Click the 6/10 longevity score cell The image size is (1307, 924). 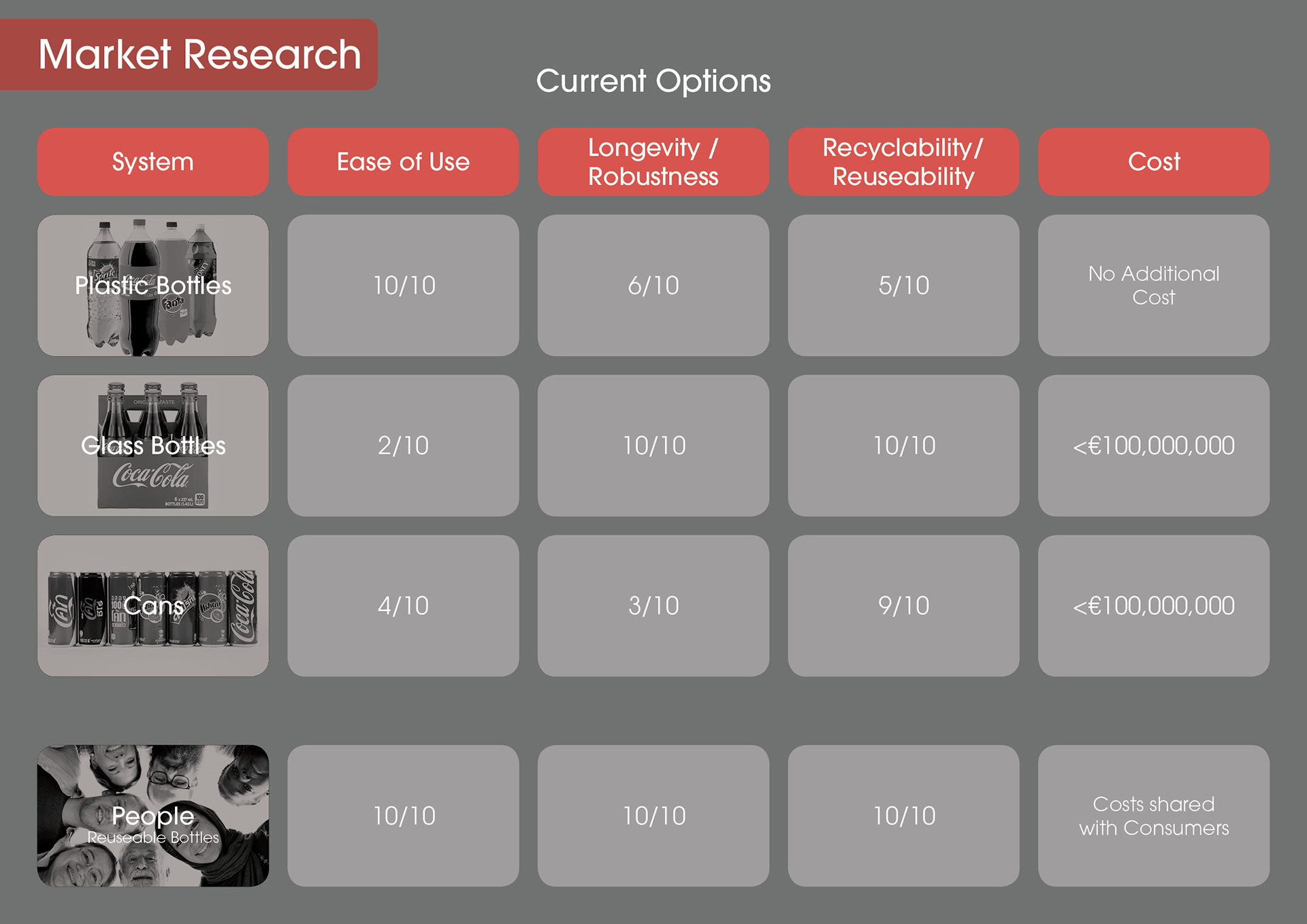click(x=653, y=285)
